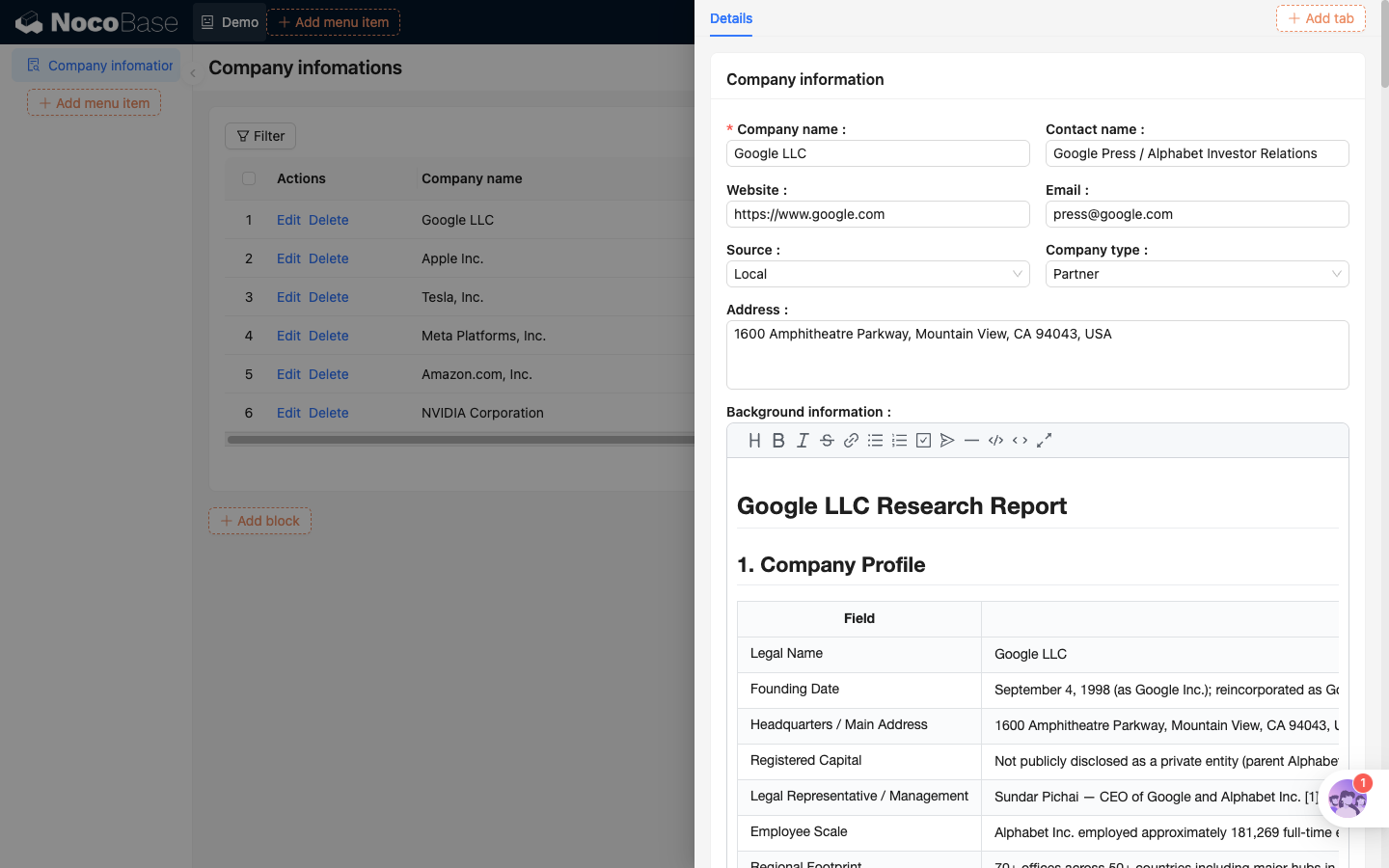Delete the Google LLC row

tap(329, 220)
